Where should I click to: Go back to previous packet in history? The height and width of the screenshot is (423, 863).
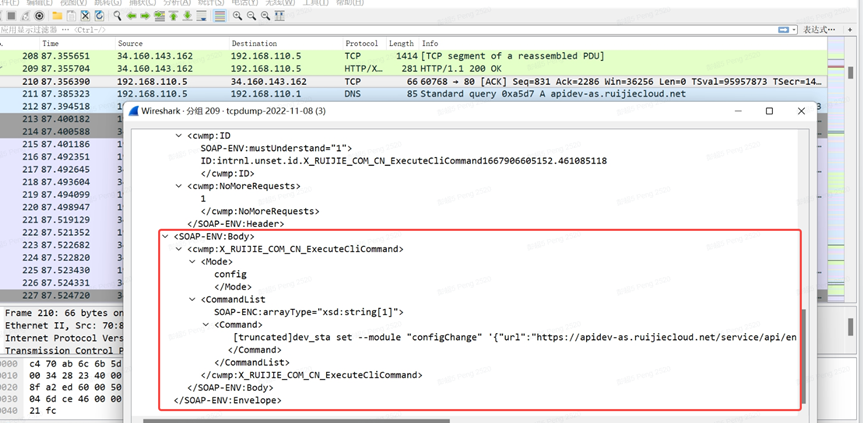(131, 16)
